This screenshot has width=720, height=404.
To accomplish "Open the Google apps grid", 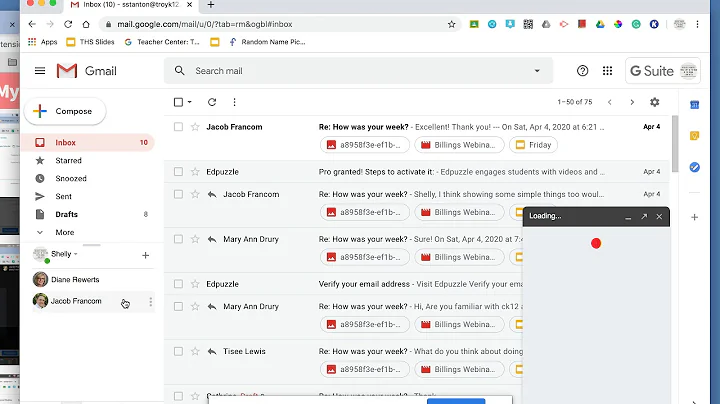I will [x=607, y=71].
